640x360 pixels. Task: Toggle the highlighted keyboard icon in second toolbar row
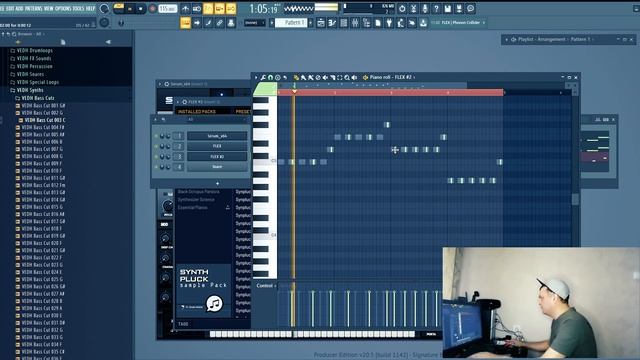click(x=185, y=23)
